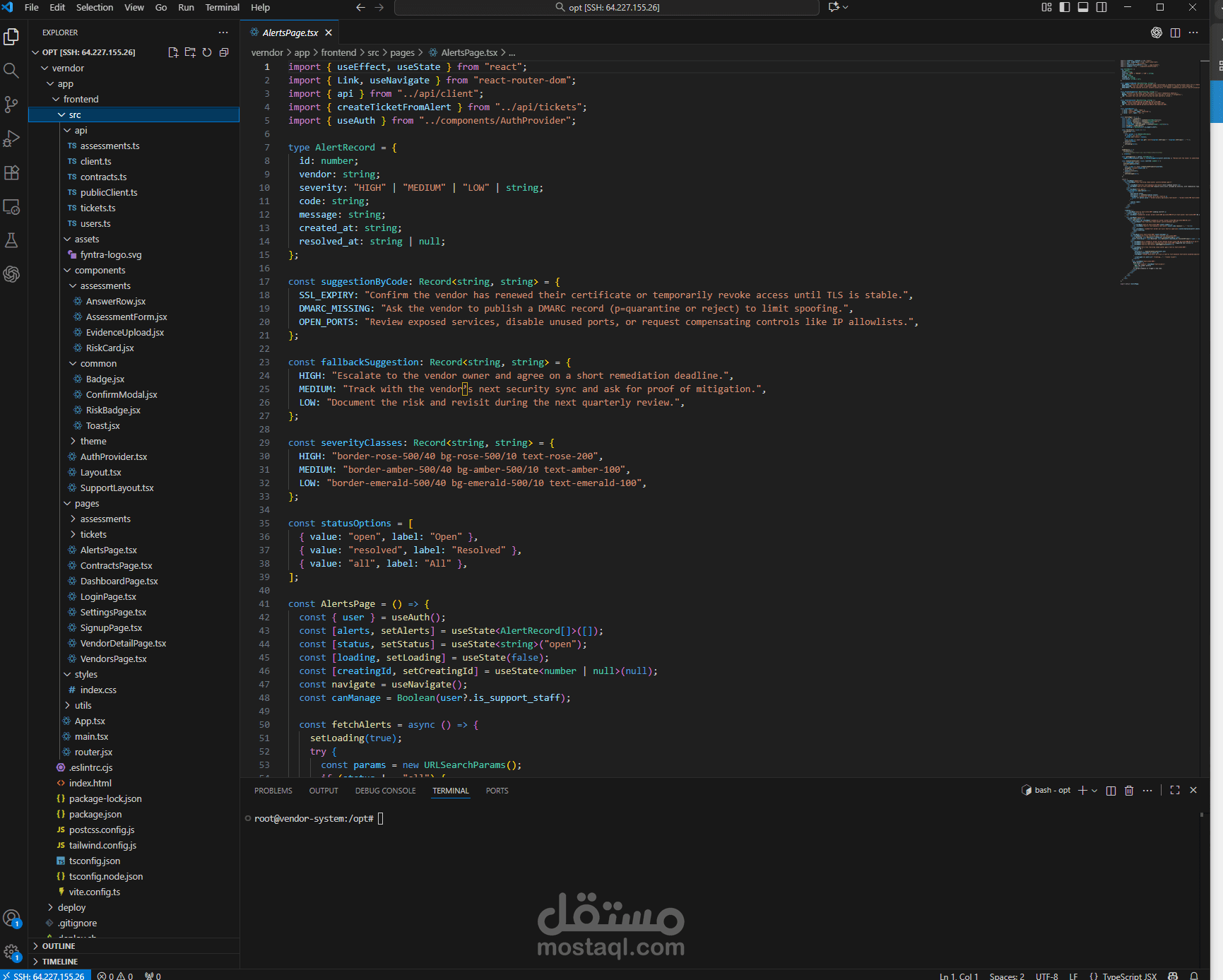The image size is (1223, 980).
Task: Toggle the bottom panel visibility
Action: click(1083, 7)
